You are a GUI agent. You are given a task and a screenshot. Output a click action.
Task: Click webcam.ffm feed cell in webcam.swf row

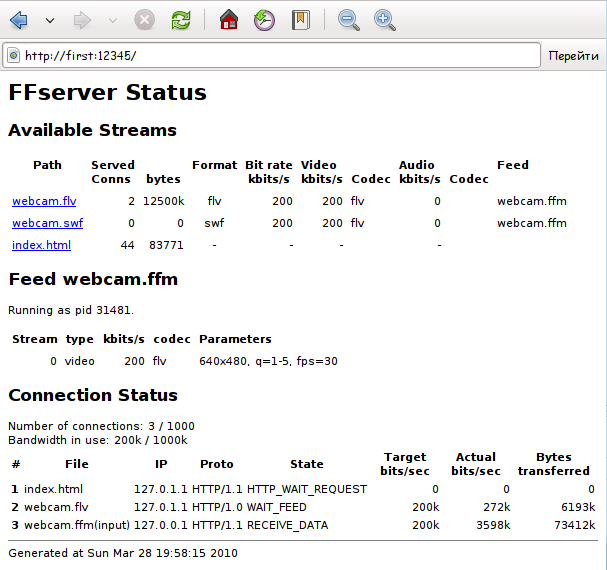pos(532,223)
